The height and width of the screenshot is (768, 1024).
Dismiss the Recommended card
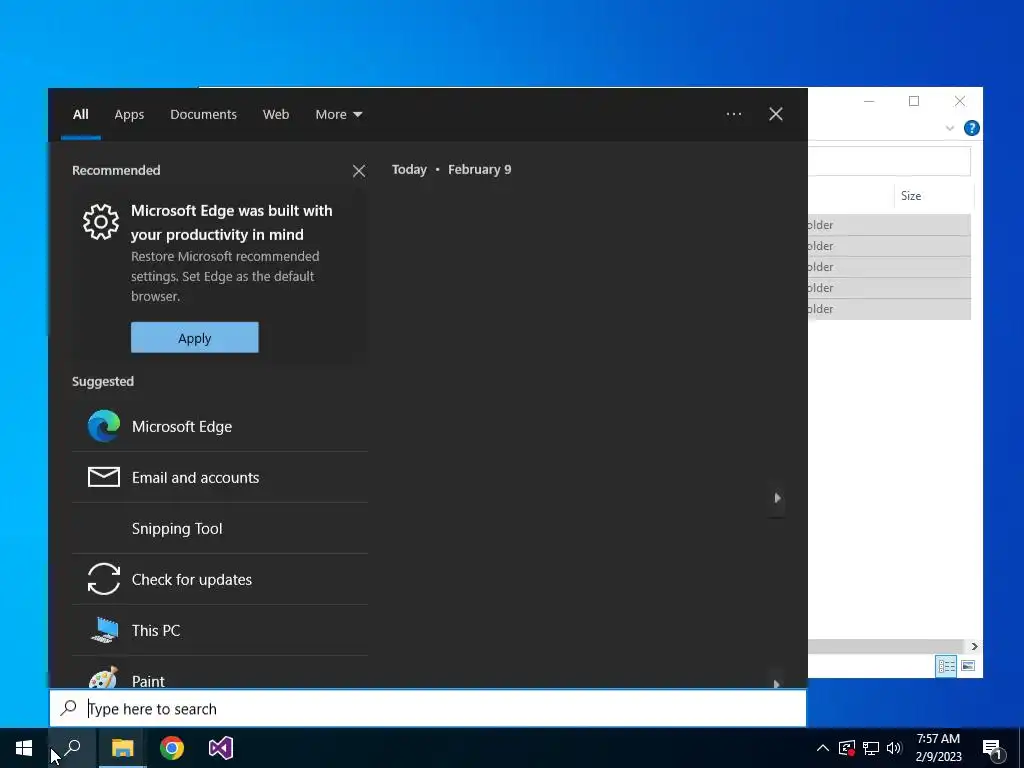(359, 171)
